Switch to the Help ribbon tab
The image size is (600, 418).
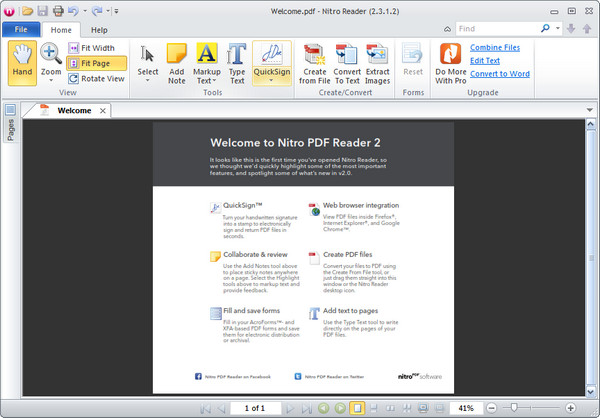(x=99, y=30)
